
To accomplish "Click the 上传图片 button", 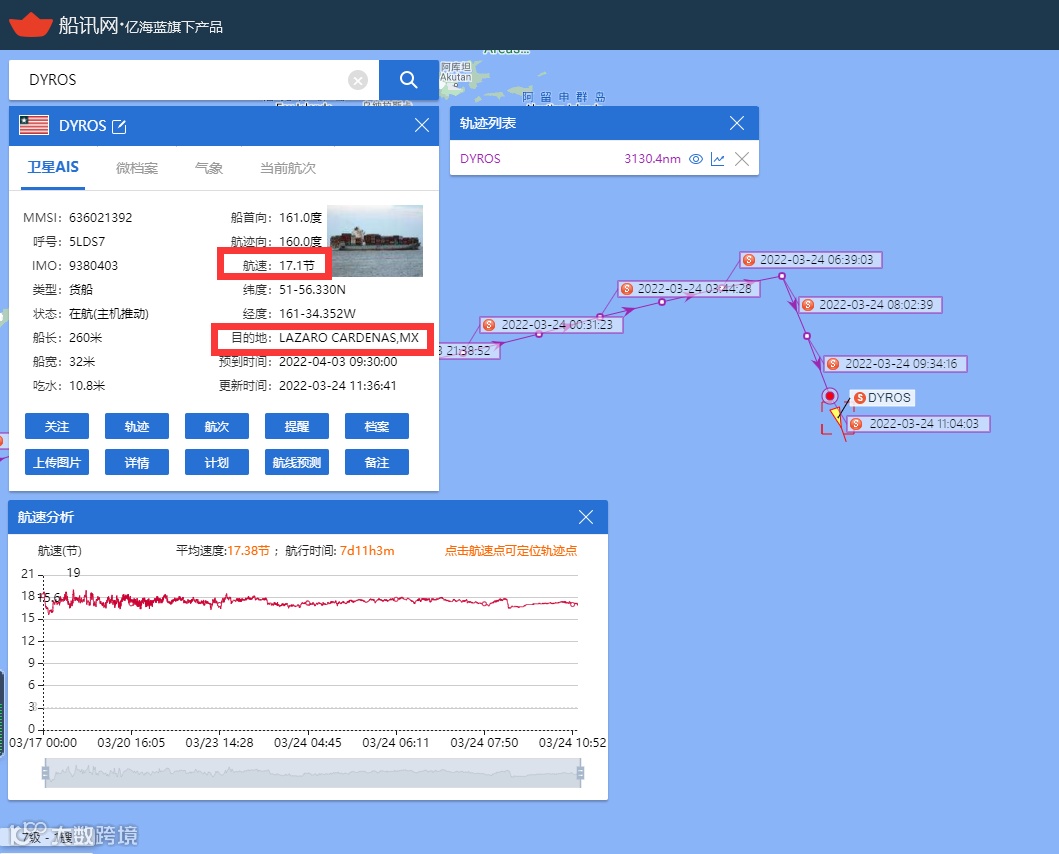I will coord(57,462).
